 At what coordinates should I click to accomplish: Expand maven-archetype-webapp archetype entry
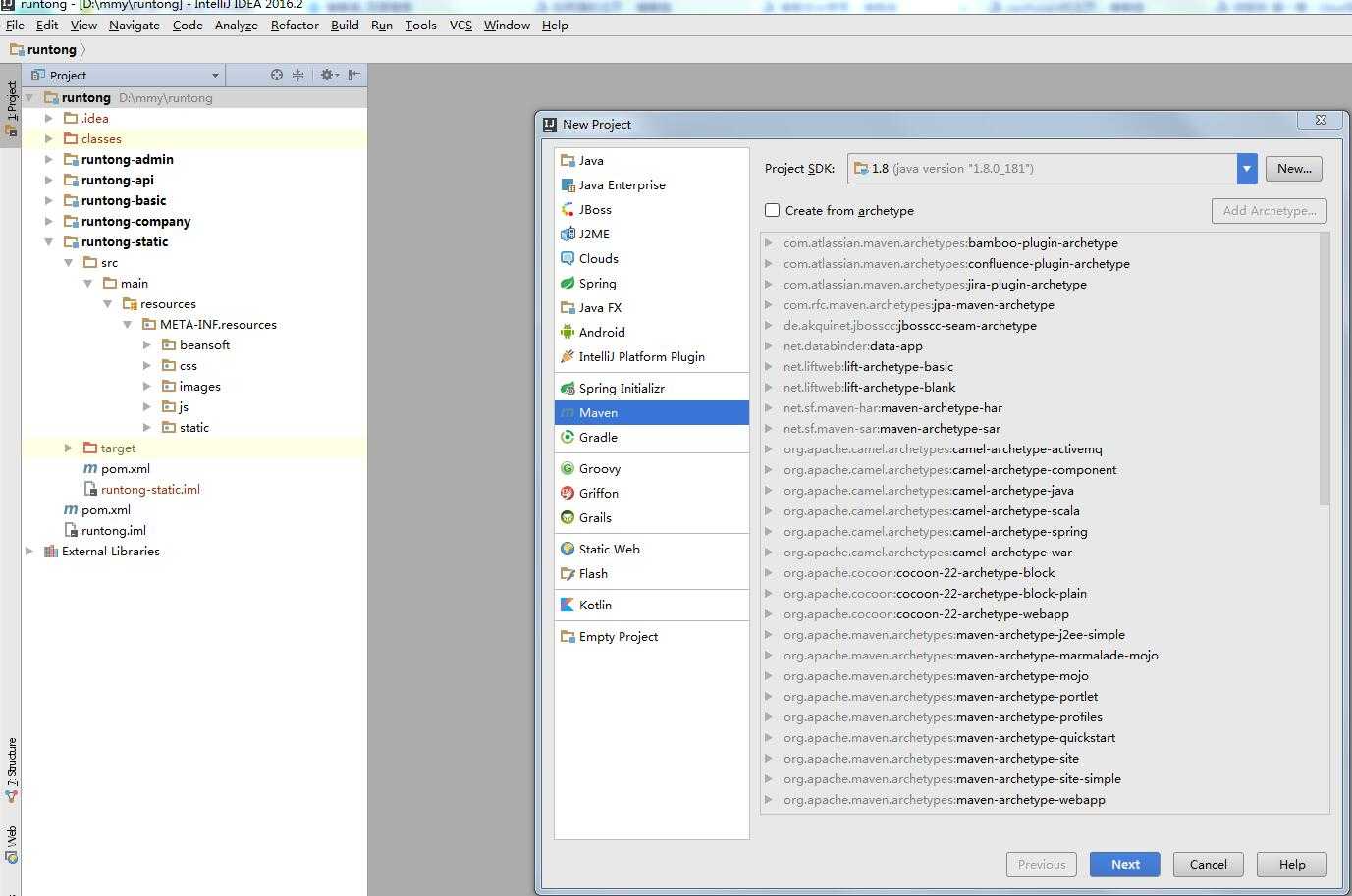coord(769,799)
